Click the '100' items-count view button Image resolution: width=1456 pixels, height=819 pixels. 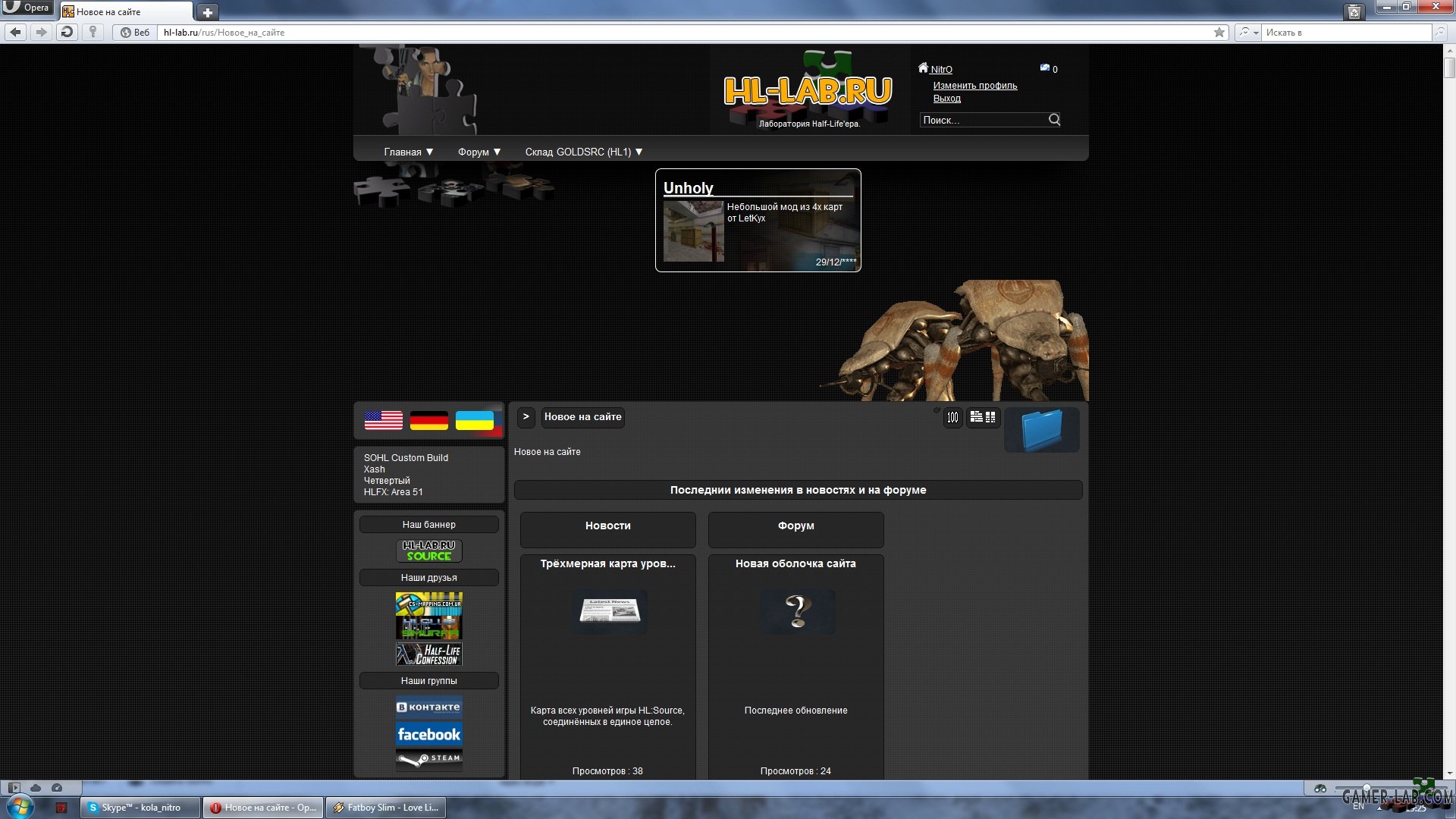point(952,417)
